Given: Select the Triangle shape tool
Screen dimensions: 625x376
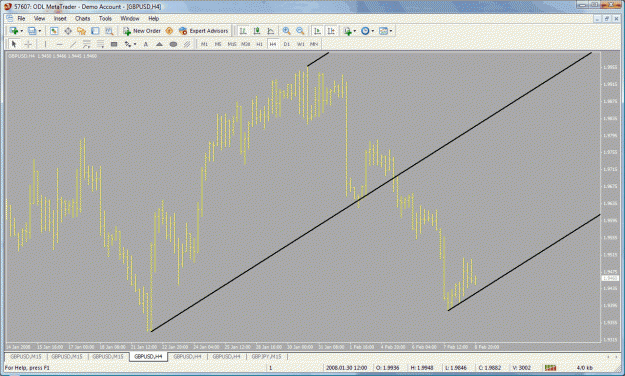Looking at the screenshot, I should [x=159, y=44].
